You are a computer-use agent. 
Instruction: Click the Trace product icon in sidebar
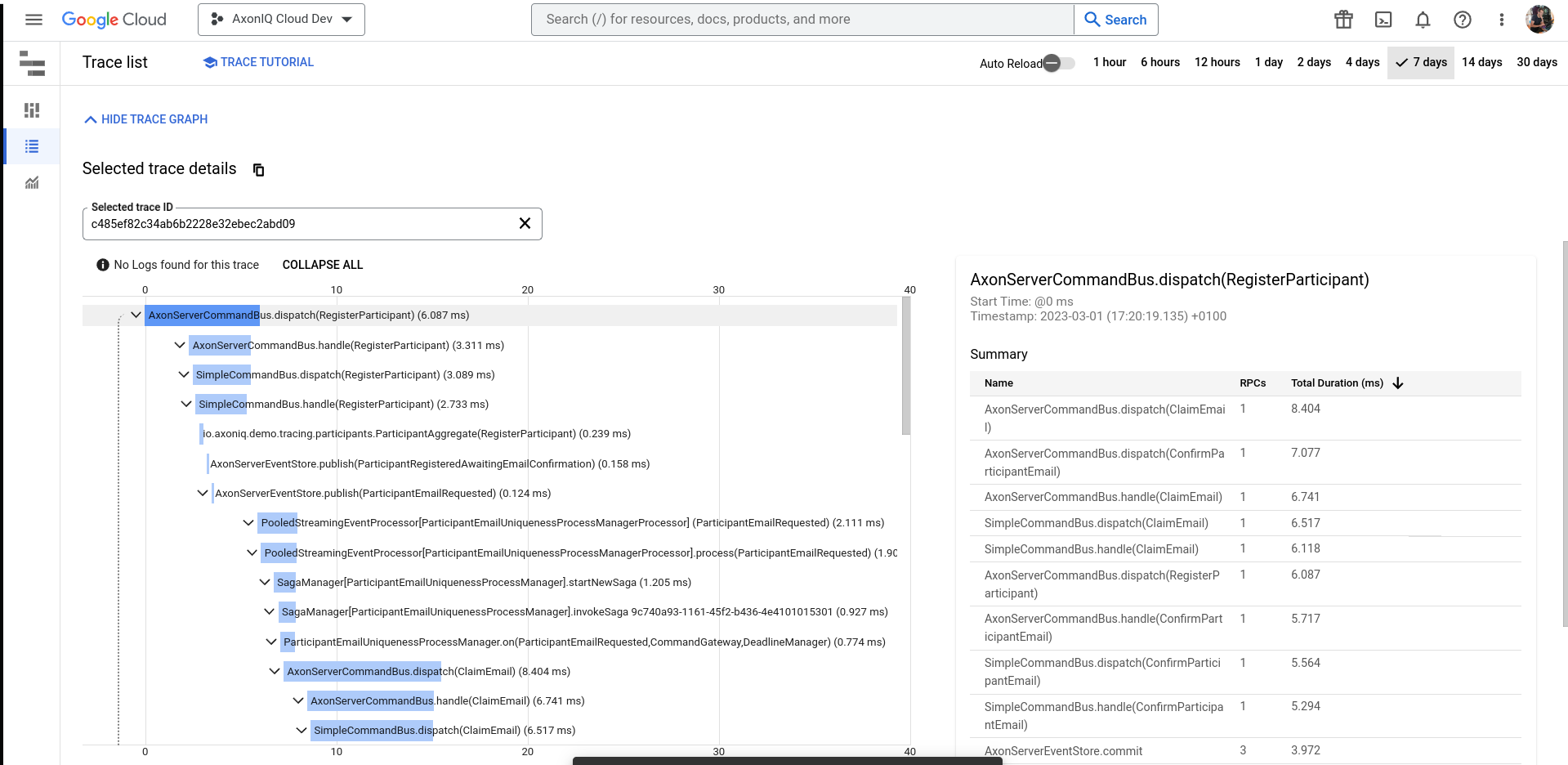coord(32,63)
